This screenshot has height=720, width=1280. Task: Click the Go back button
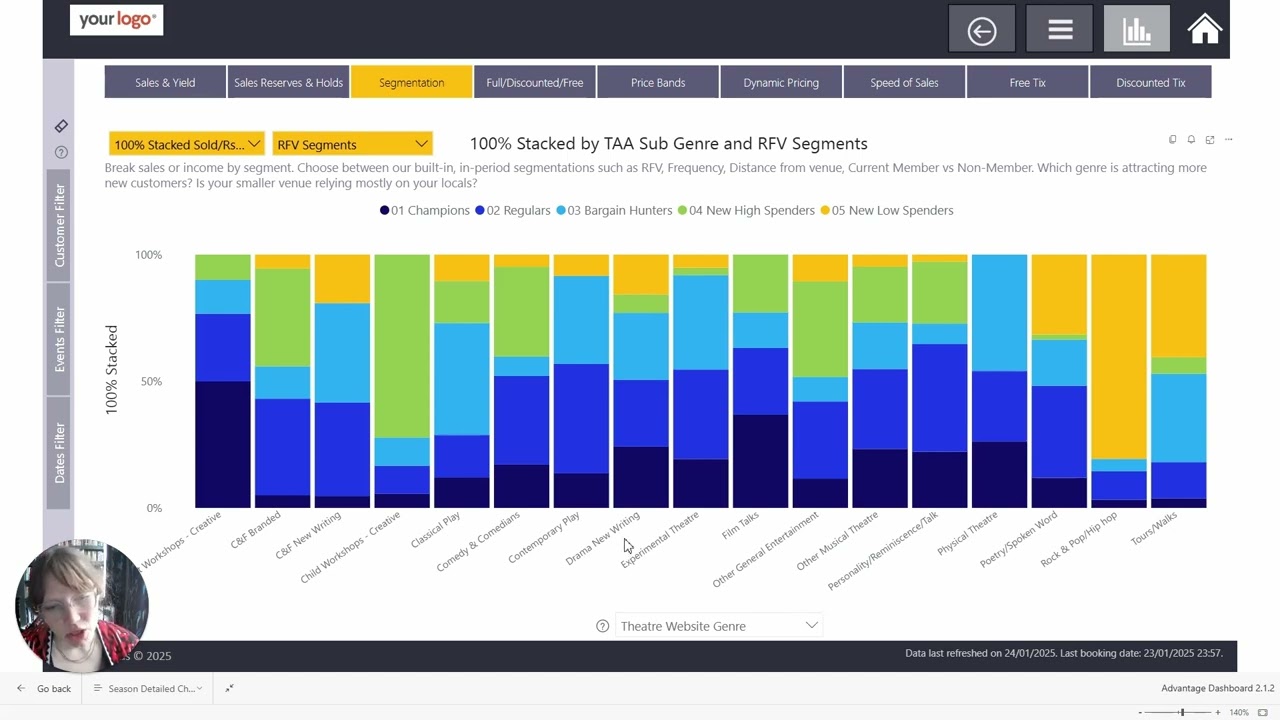coord(44,688)
